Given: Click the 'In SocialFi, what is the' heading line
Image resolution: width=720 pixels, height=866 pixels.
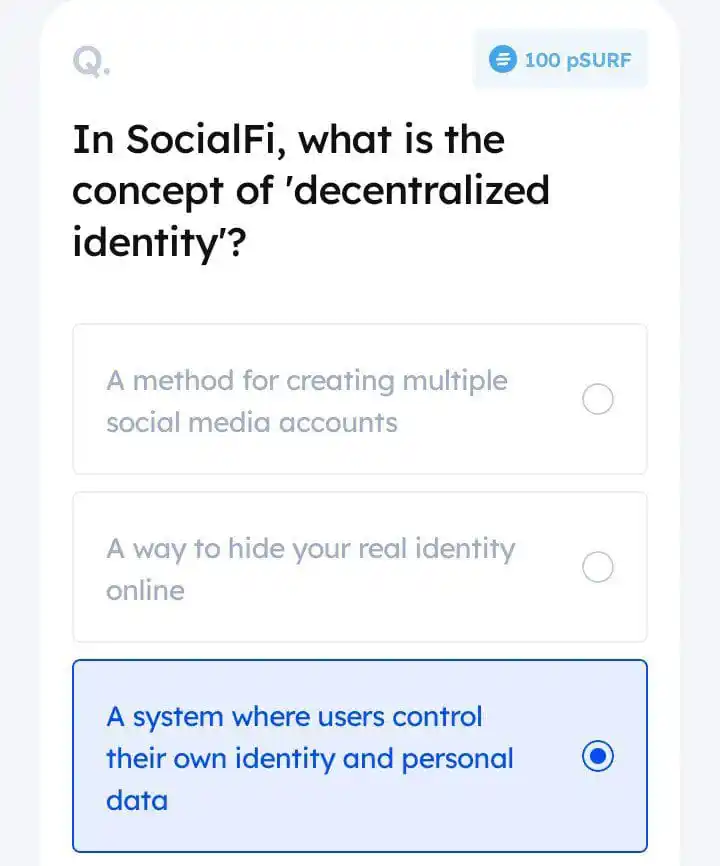Looking at the screenshot, I should click(x=289, y=140).
